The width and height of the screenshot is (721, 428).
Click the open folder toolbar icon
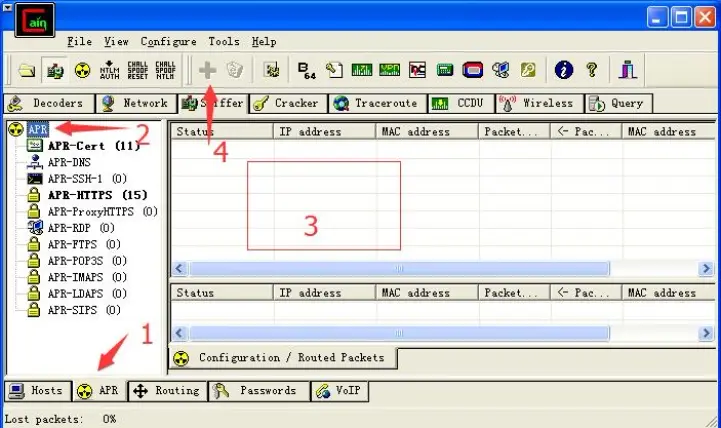27,70
